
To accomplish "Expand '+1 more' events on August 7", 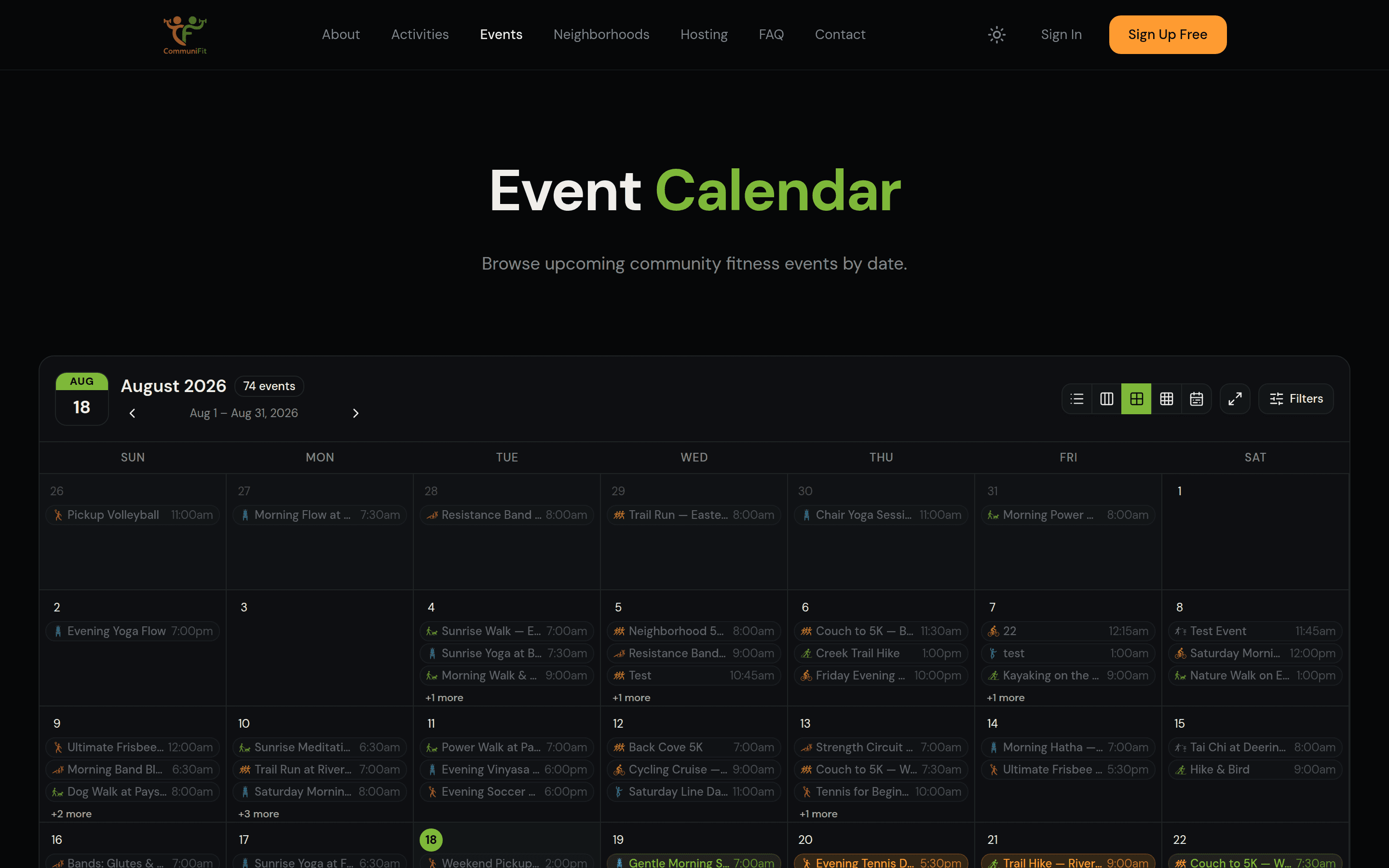I will pos(1006,697).
